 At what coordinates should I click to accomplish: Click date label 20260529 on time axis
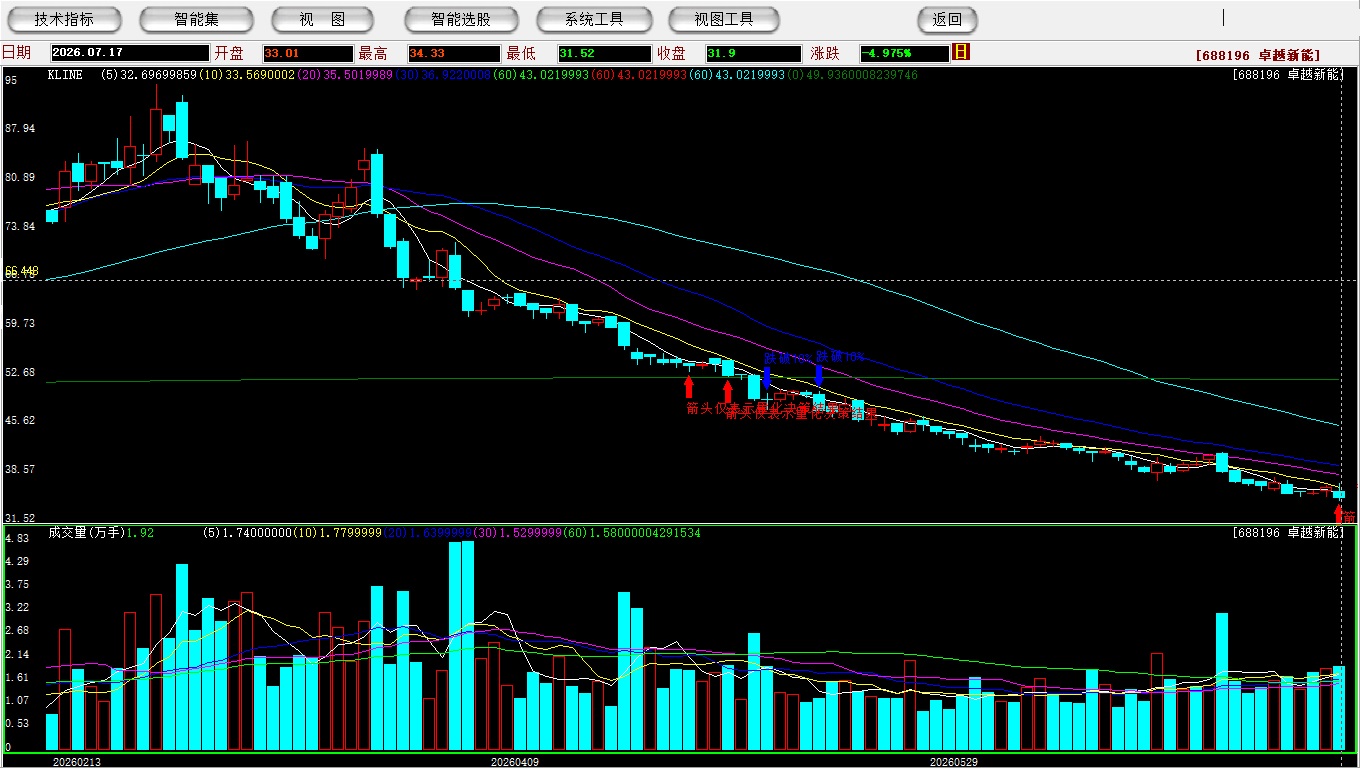954,761
